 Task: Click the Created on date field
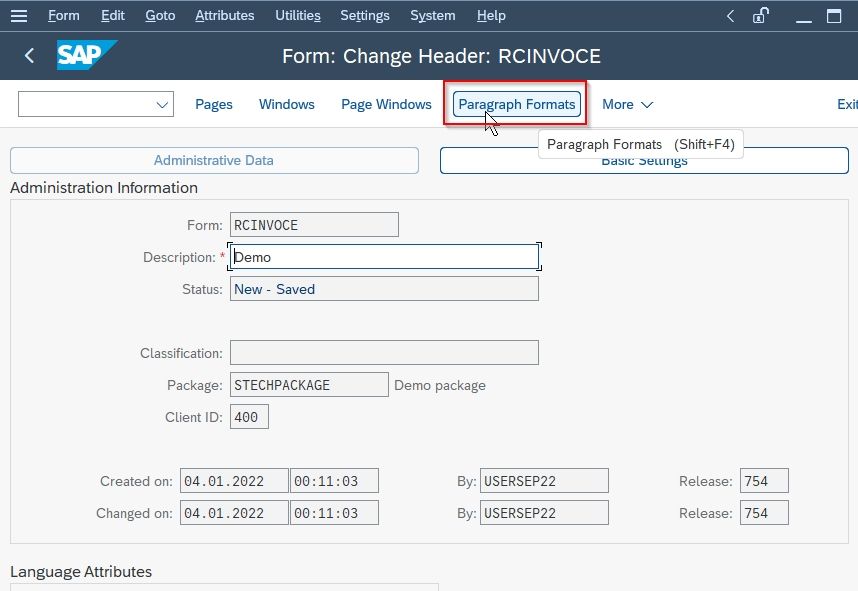pos(234,481)
